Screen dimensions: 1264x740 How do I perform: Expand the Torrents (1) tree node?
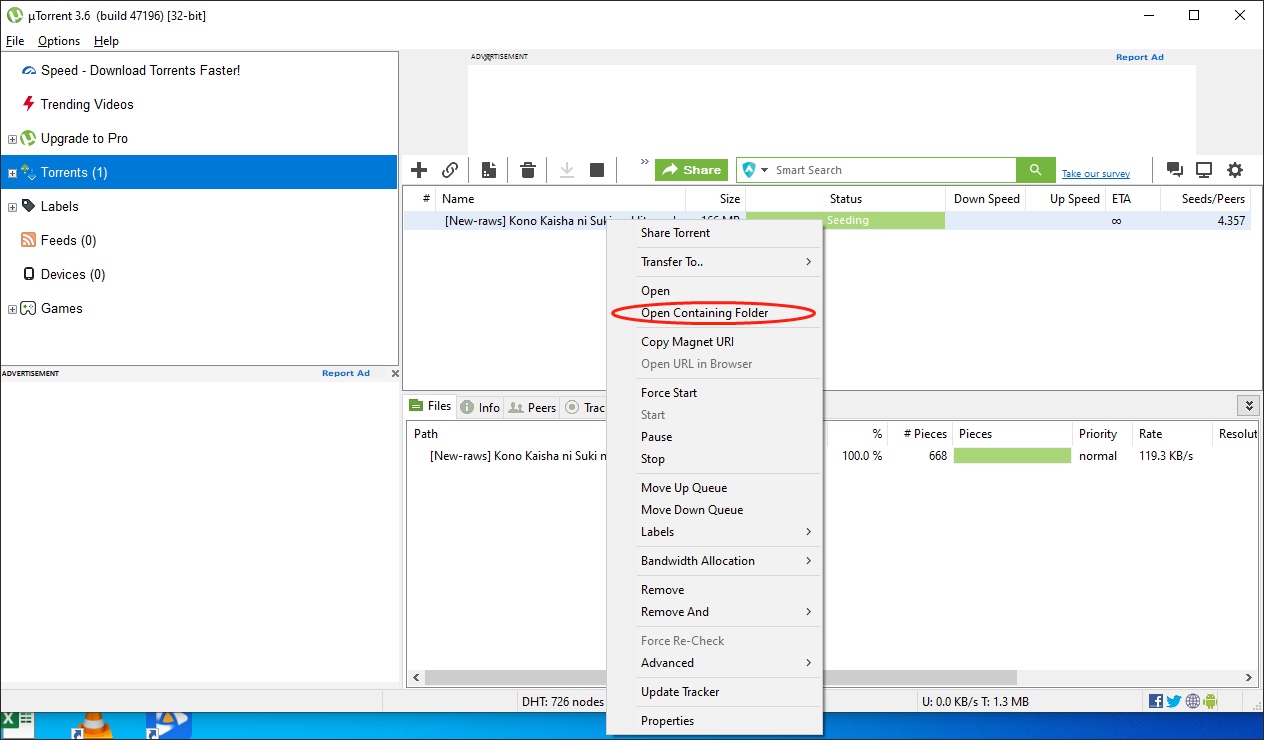click(12, 173)
